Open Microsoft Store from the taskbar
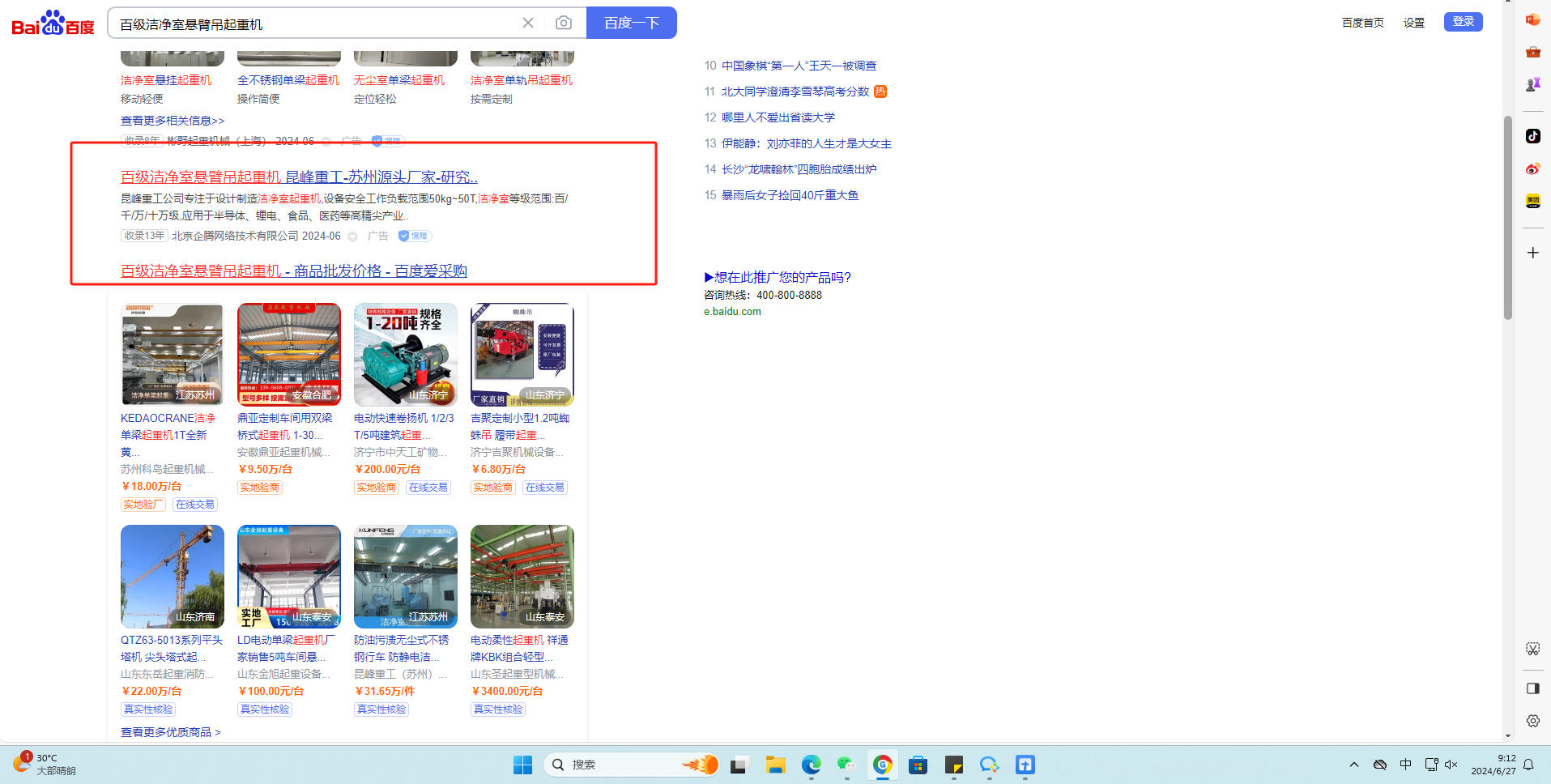This screenshot has width=1551, height=784. click(918, 765)
